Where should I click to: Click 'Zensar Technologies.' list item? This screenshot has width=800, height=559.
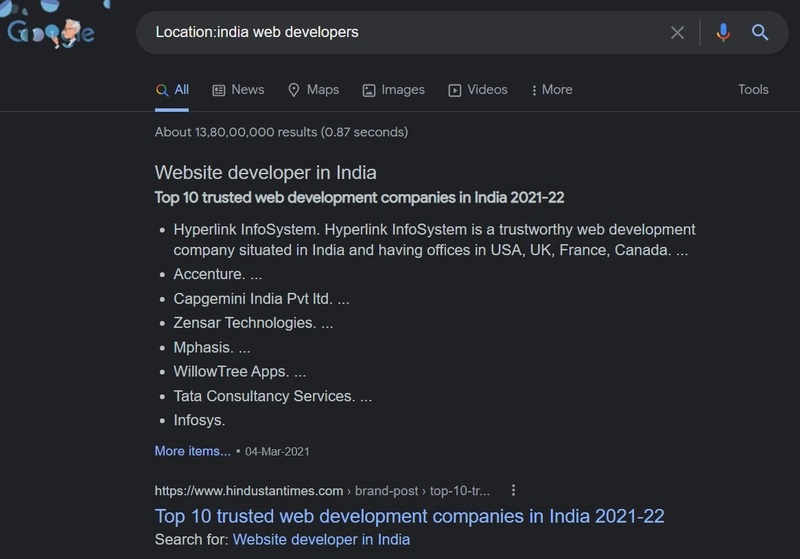pyautogui.click(x=253, y=323)
